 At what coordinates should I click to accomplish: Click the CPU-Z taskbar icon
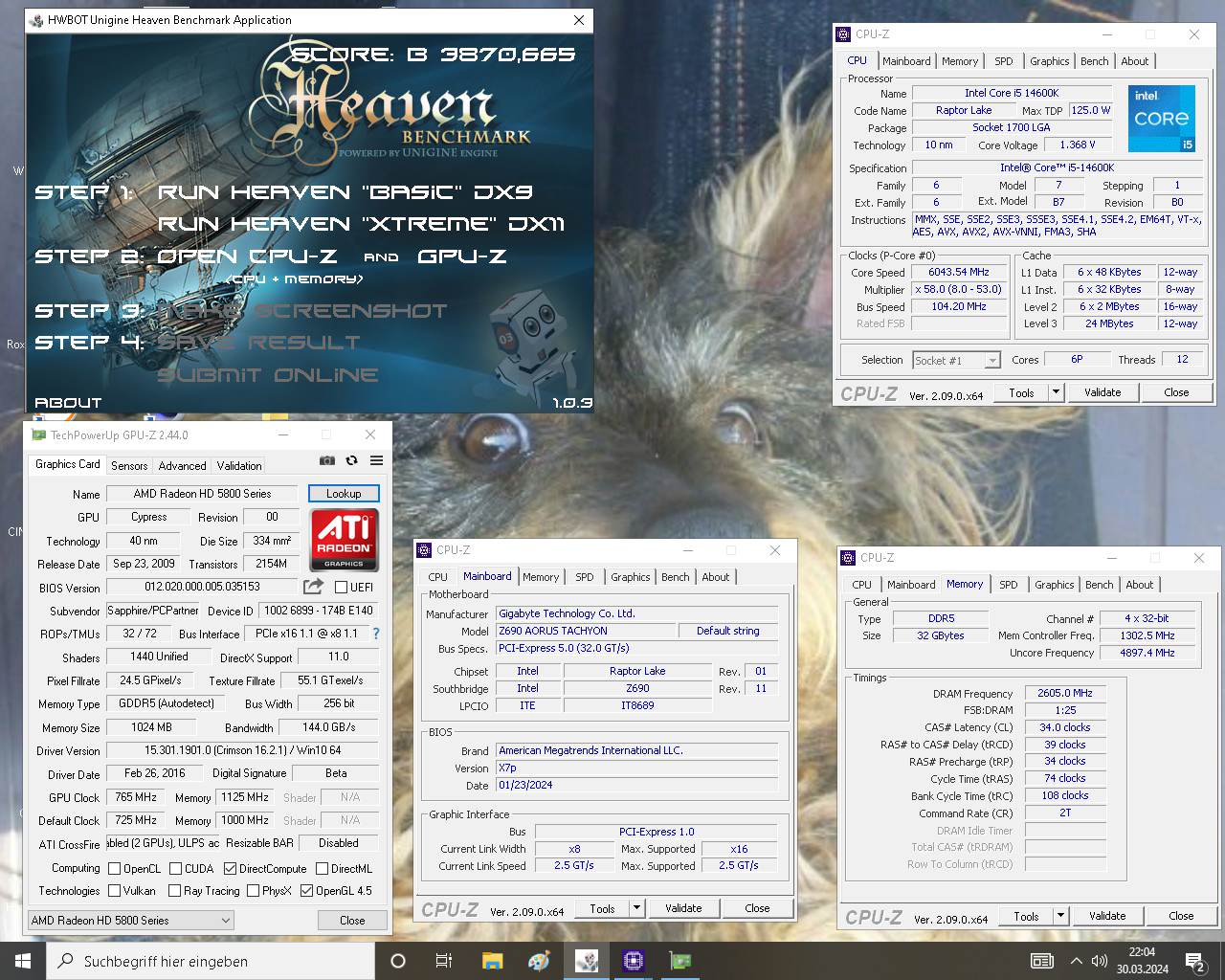pyautogui.click(x=633, y=961)
